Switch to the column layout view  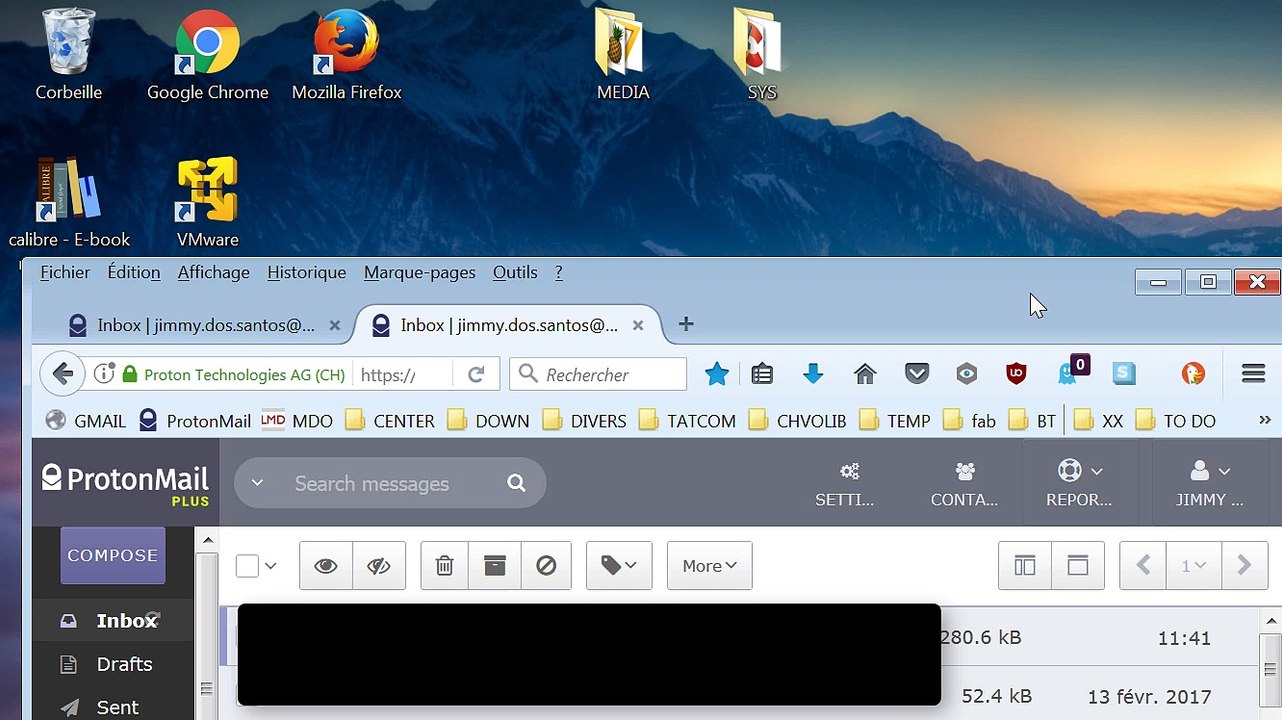[x=1025, y=566]
